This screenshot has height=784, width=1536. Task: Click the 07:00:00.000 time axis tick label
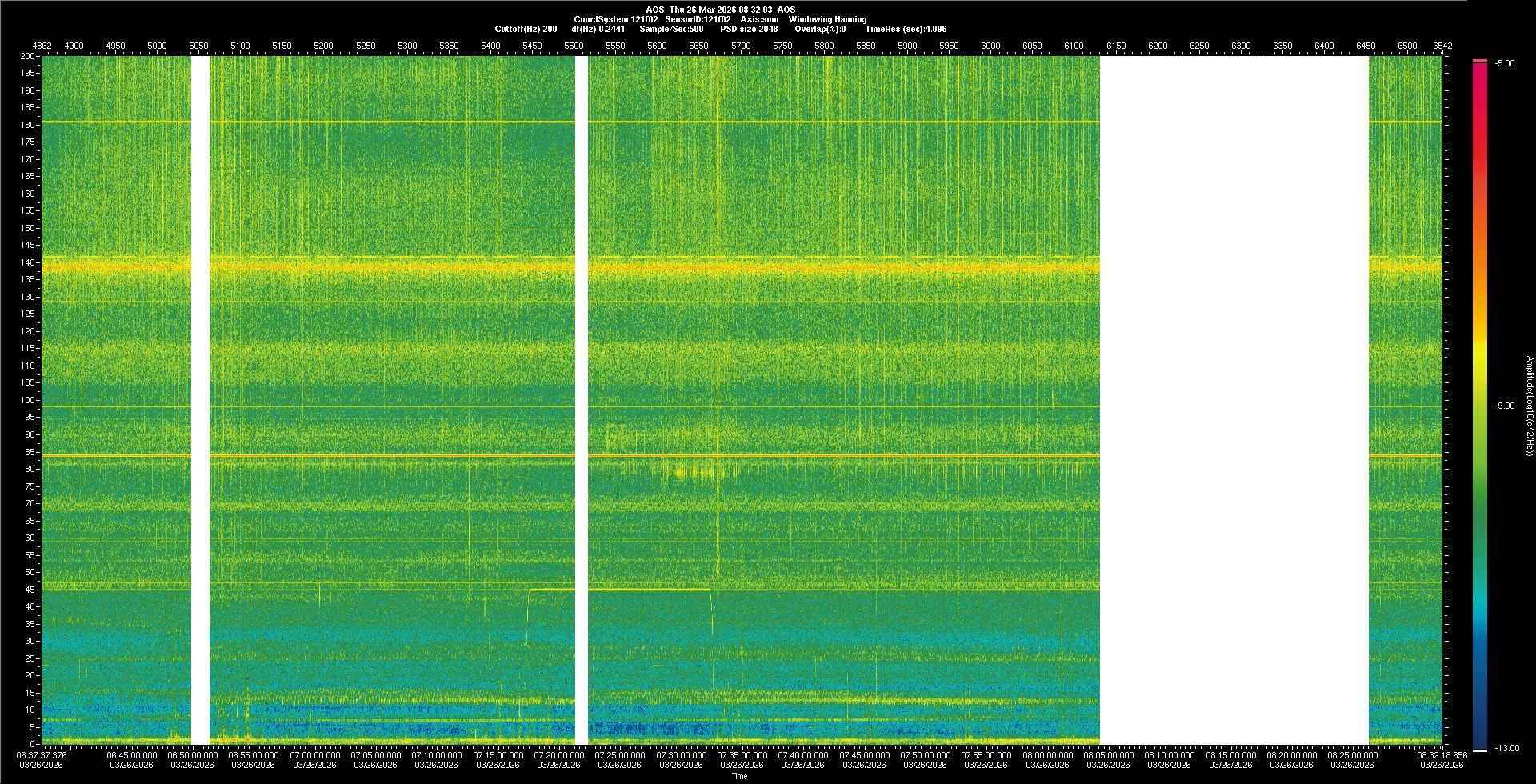[314, 754]
